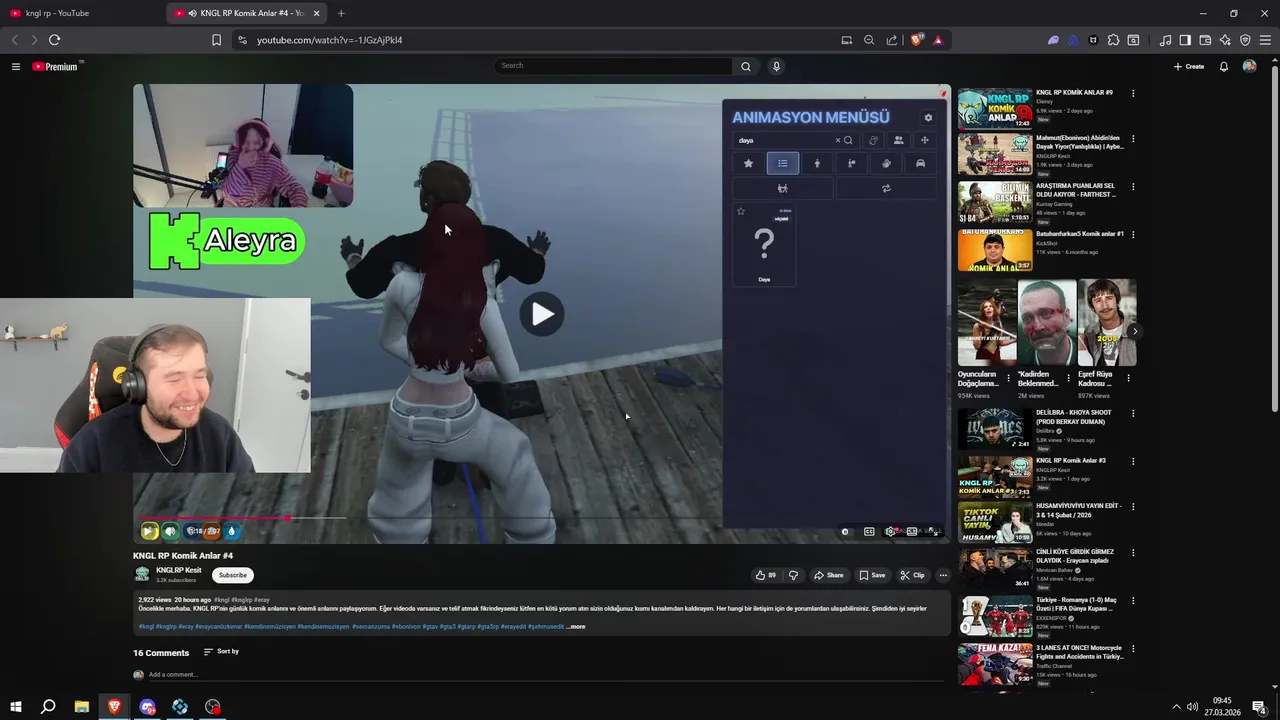1280x720 pixels.
Task: Reload the current page
Action: pos(54,40)
